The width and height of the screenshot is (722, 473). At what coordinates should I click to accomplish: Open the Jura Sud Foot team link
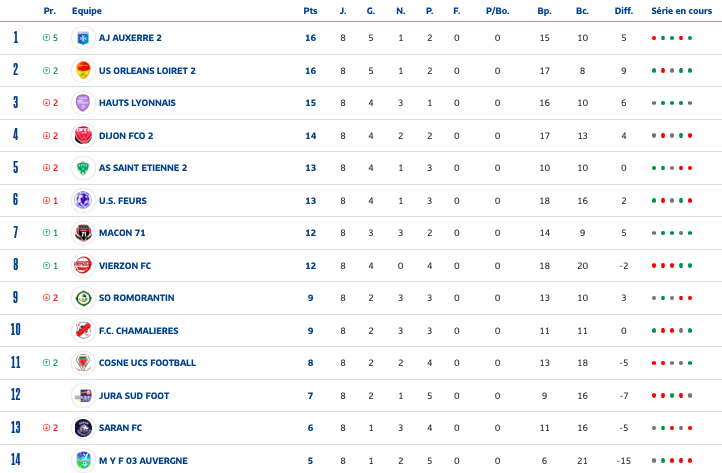pos(134,396)
